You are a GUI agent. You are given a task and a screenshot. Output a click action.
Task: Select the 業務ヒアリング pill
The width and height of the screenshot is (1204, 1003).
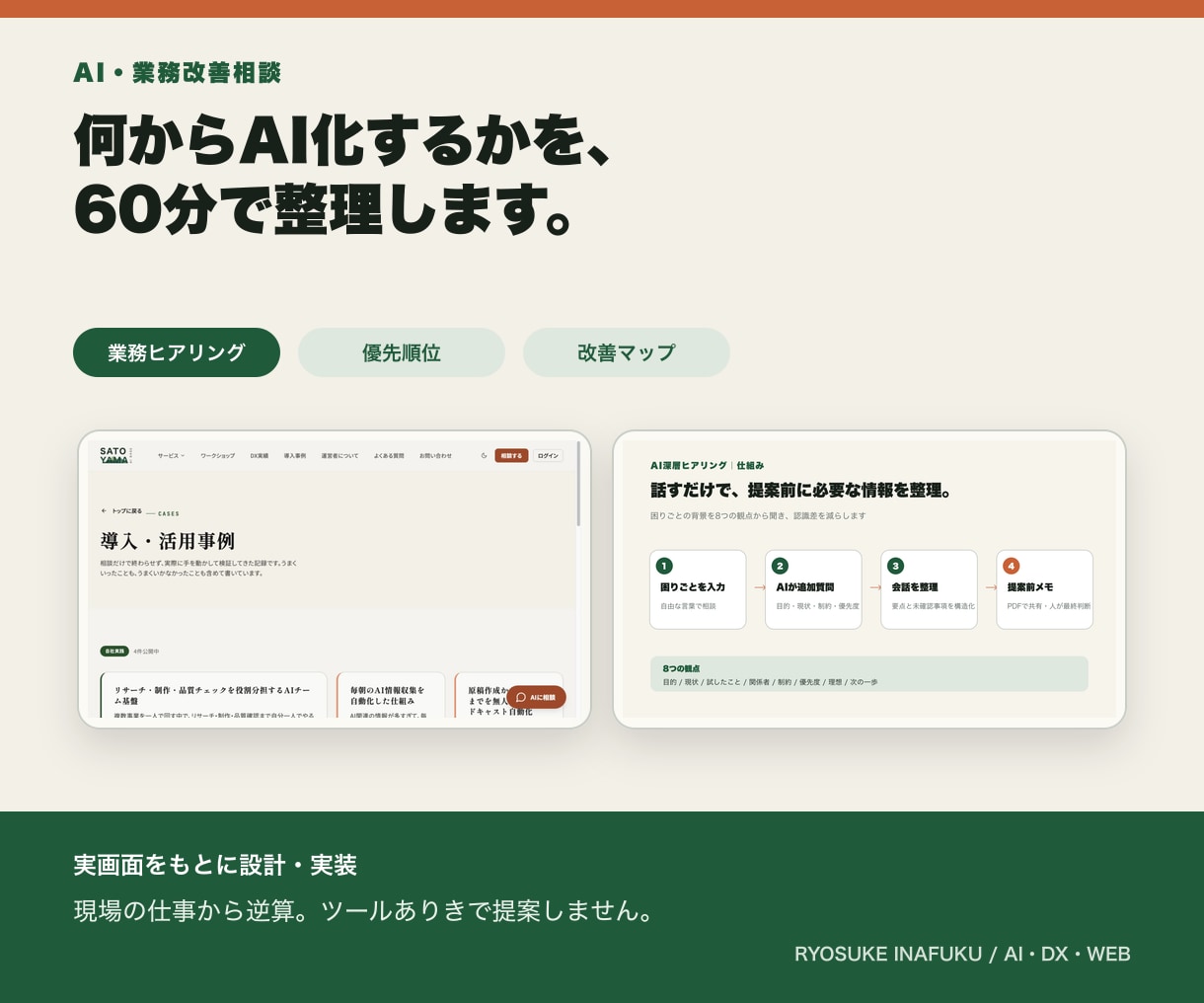tap(177, 352)
